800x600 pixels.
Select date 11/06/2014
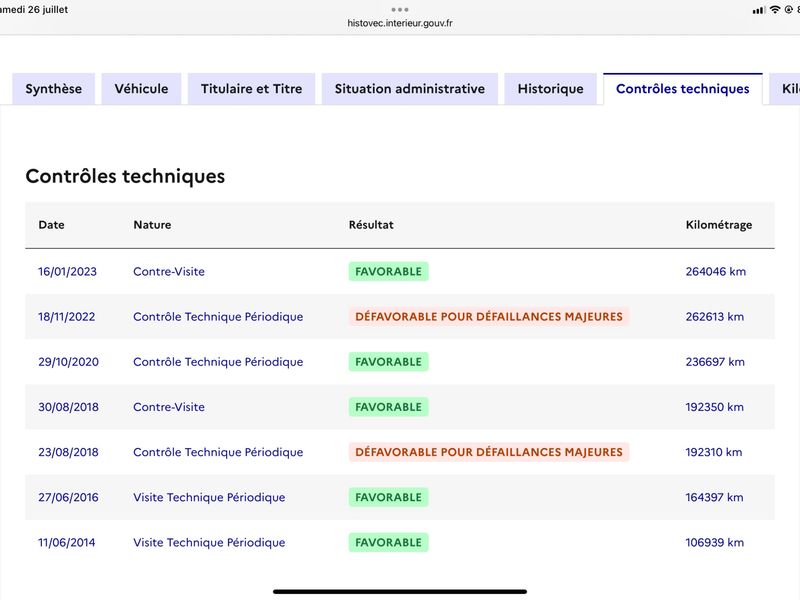point(66,542)
